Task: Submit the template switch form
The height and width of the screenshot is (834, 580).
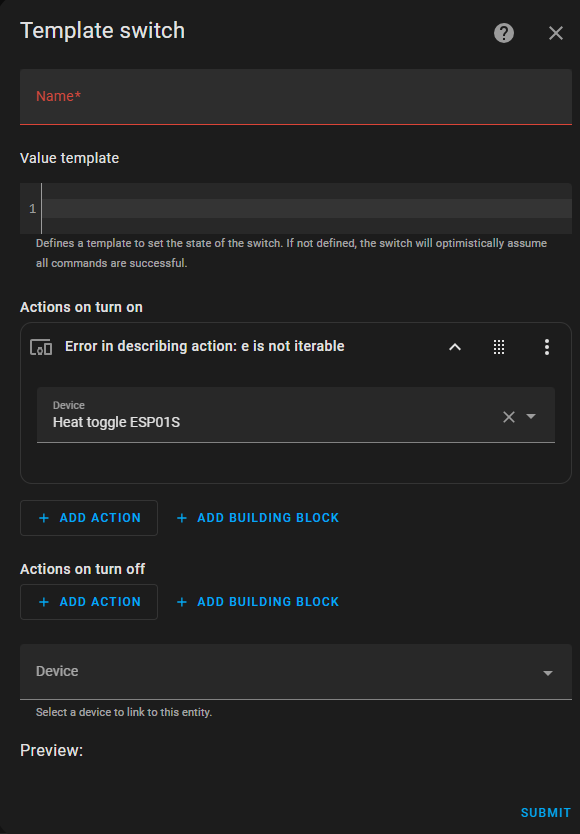Action: 545,812
